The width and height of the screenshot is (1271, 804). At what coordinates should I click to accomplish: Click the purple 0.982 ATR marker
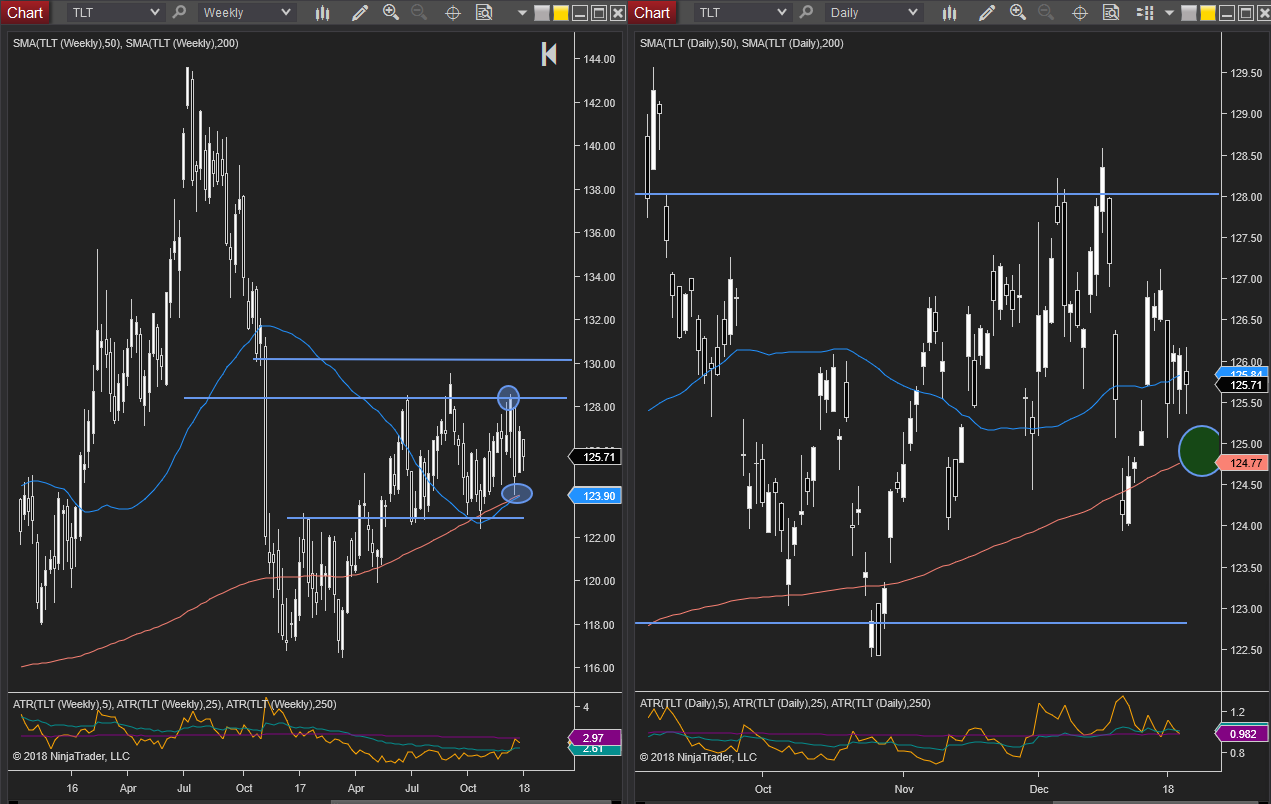coord(1242,733)
